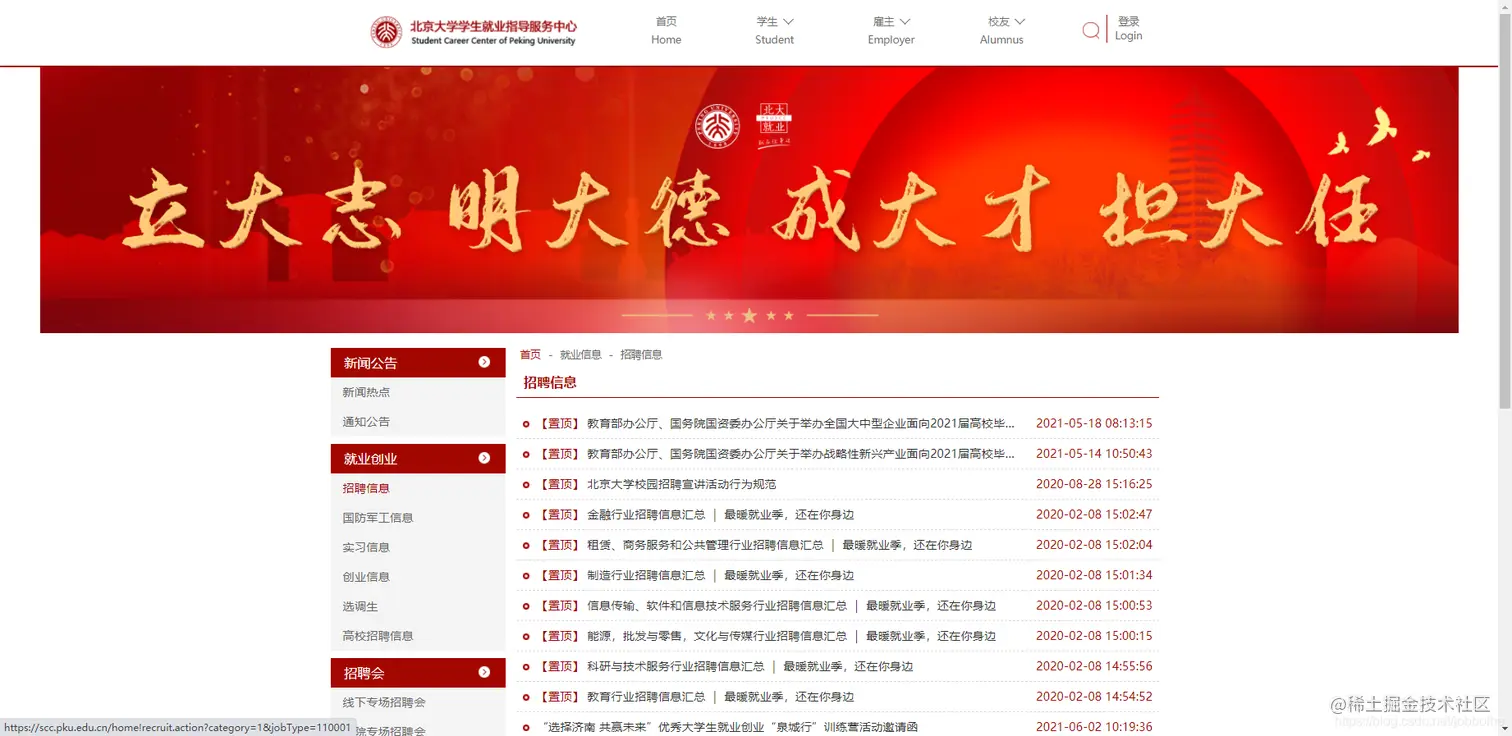Expand the 校友 Alumnus dropdown
Viewport: 1512px width, 736px height.
(1001, 30)
